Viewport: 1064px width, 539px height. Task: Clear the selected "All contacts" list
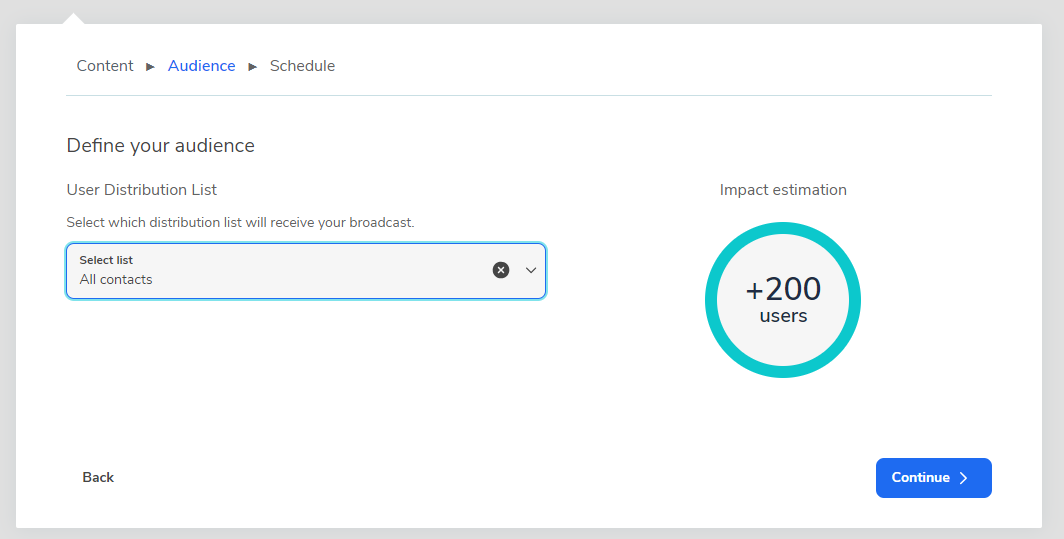501,270
